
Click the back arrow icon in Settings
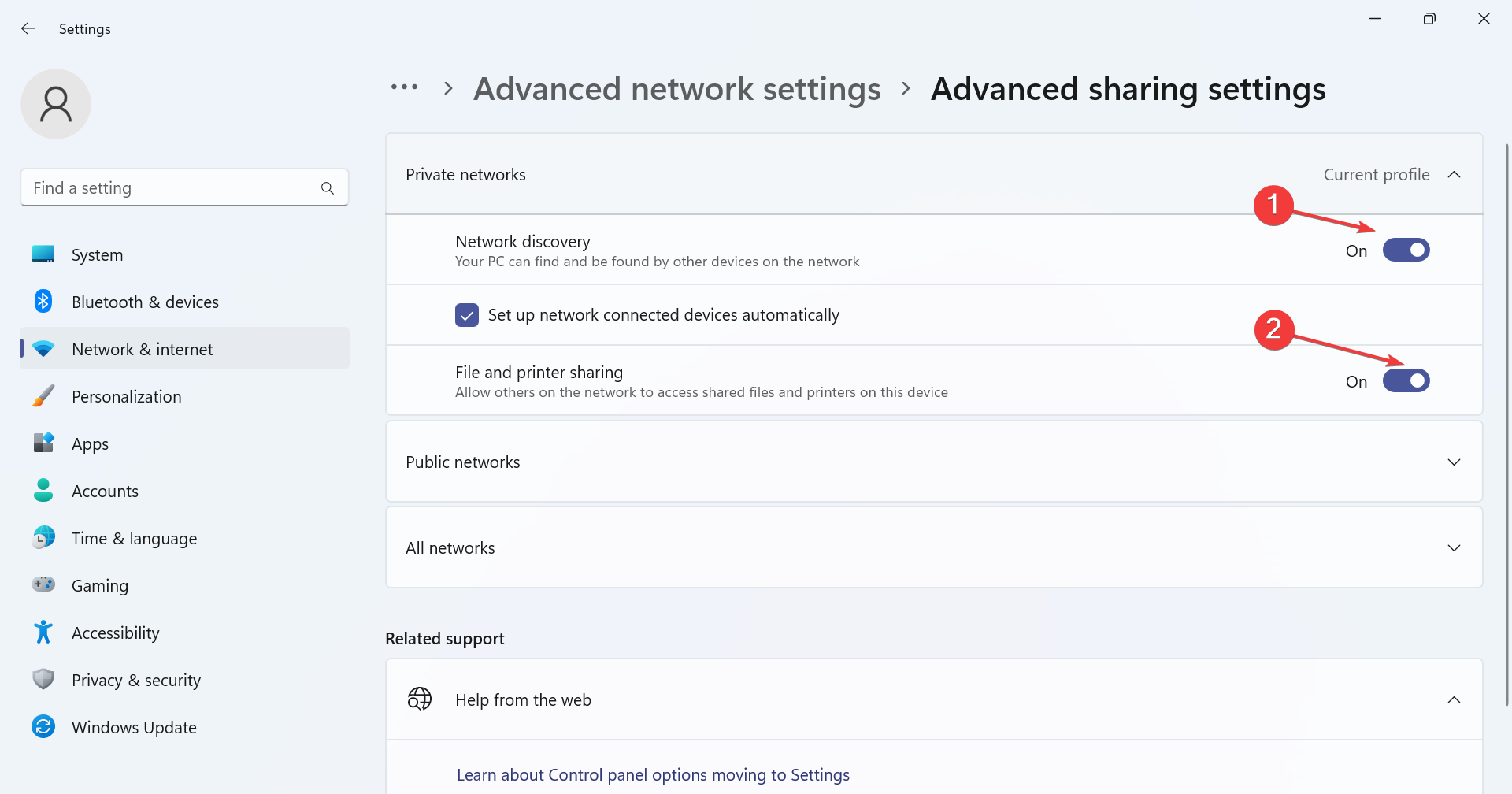(28, 28)
